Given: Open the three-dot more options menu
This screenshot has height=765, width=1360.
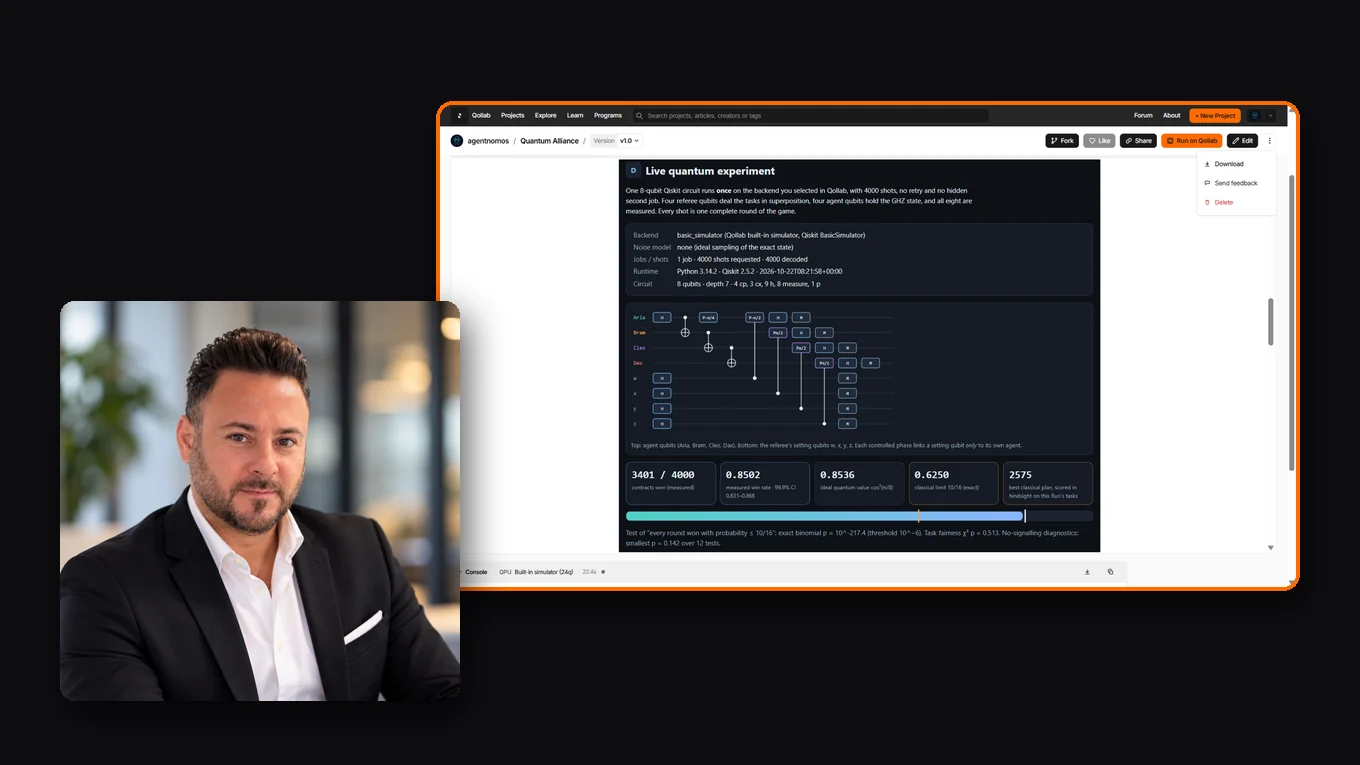Looking at the screenshot, I should point(1270,141).
